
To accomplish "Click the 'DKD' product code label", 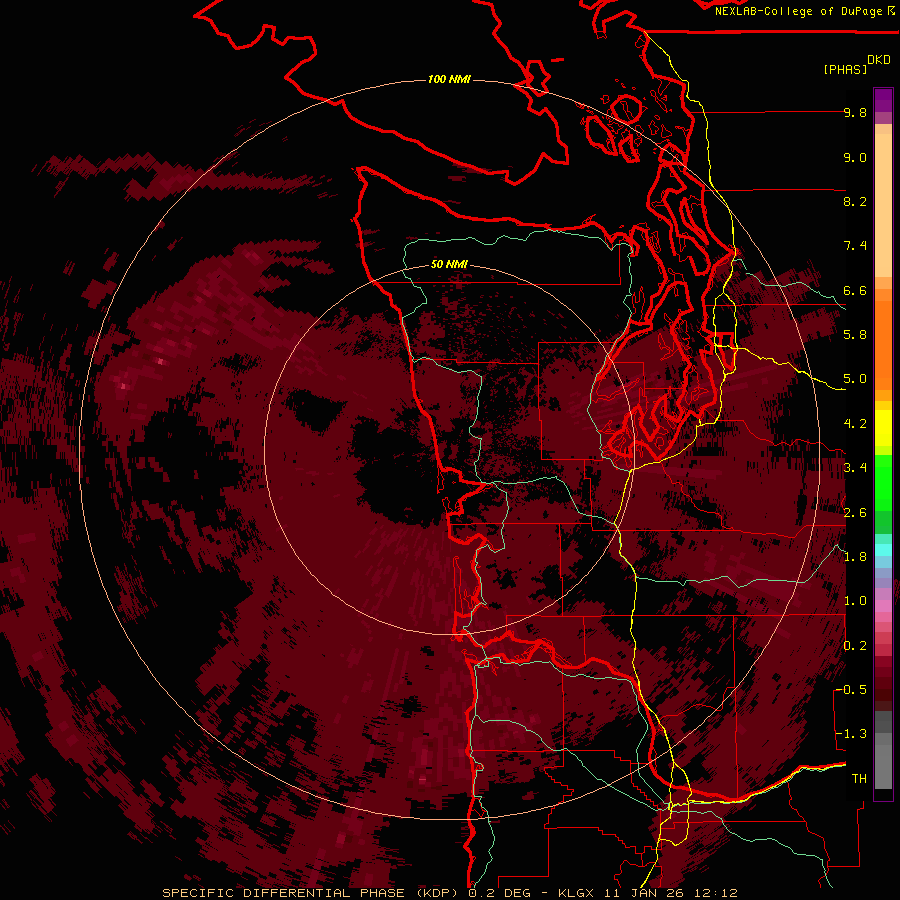I will [x=879, y=60].
